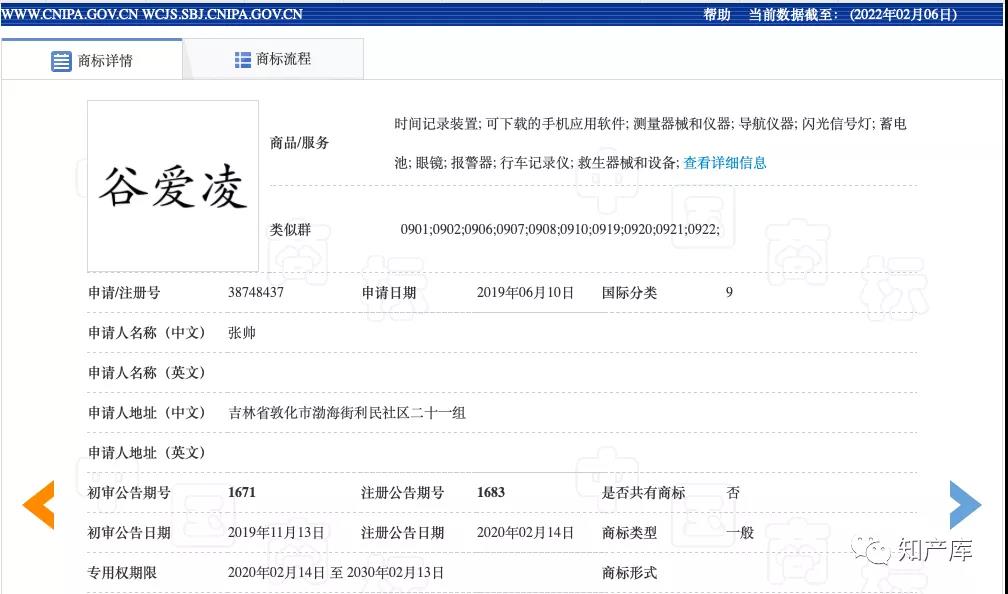This screenshot has height=594, width=1008.
Task: Click the 申请日期 label
Action: coord(389,292)
